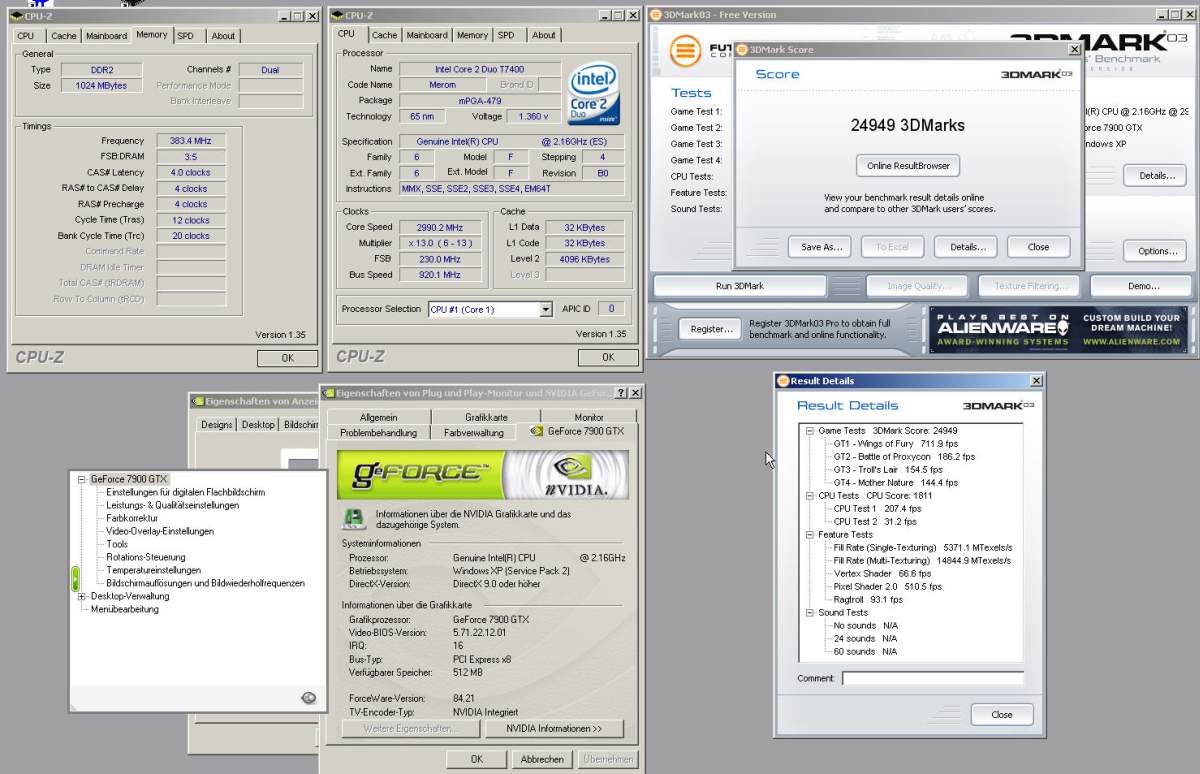The image size is (1200, 774).
Task: Open SPD tab in Memory CPU-Z window
Action: [x=186, y=35]
